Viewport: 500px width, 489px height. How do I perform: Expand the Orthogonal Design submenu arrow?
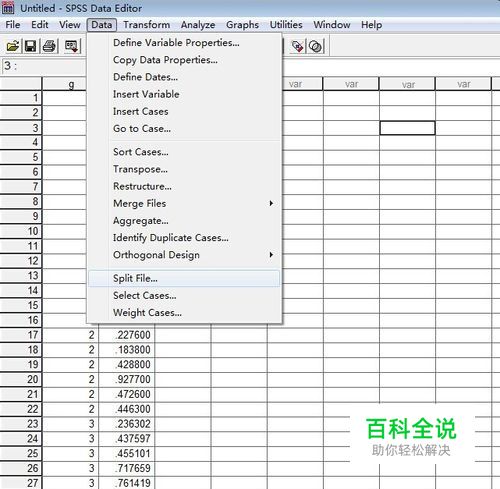pyautogui.click(x=271, y=255)
